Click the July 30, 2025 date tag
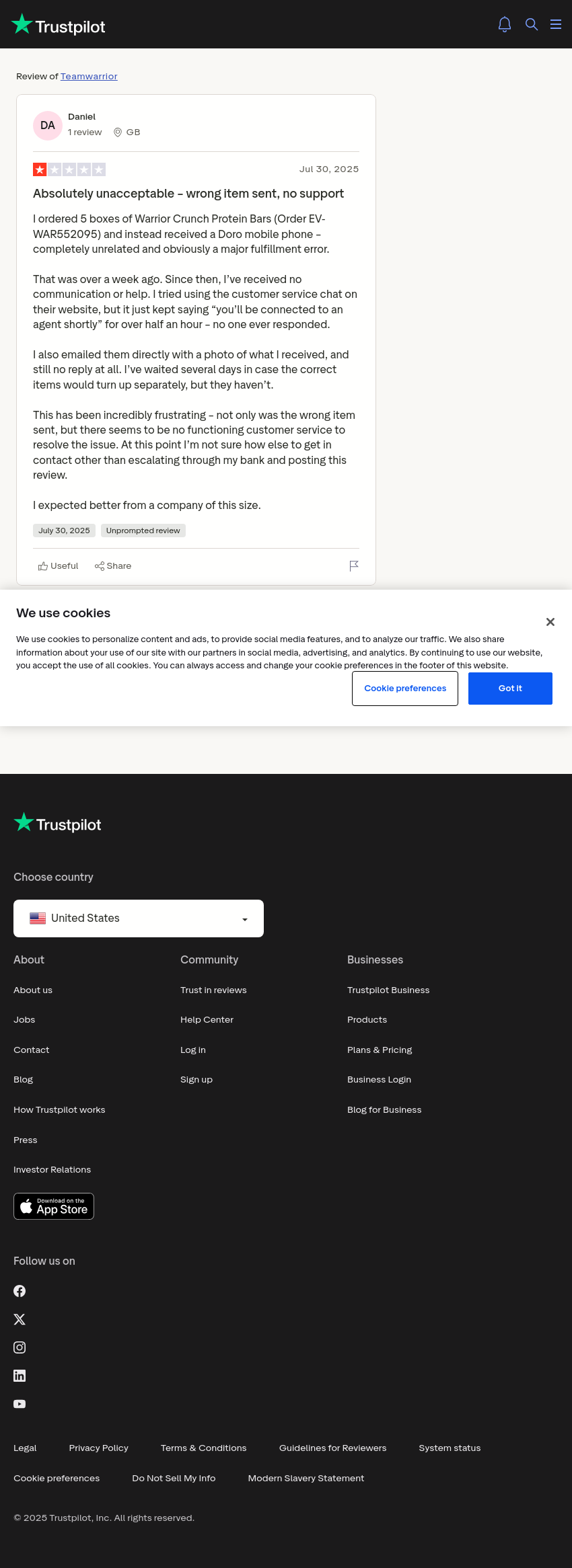The image size is (572, 1568). pyautogui.click(x=64, y=531)
